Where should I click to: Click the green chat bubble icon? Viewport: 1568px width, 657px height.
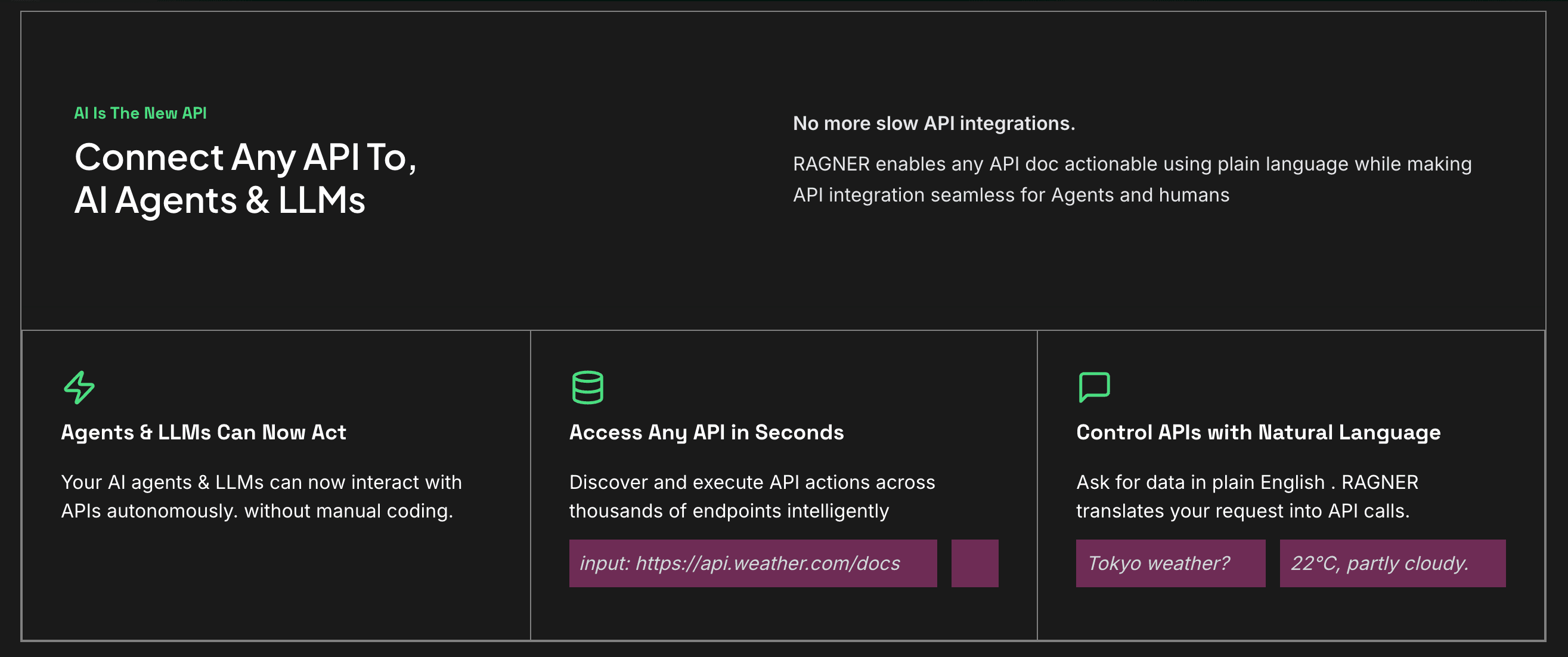point(1094,388)
